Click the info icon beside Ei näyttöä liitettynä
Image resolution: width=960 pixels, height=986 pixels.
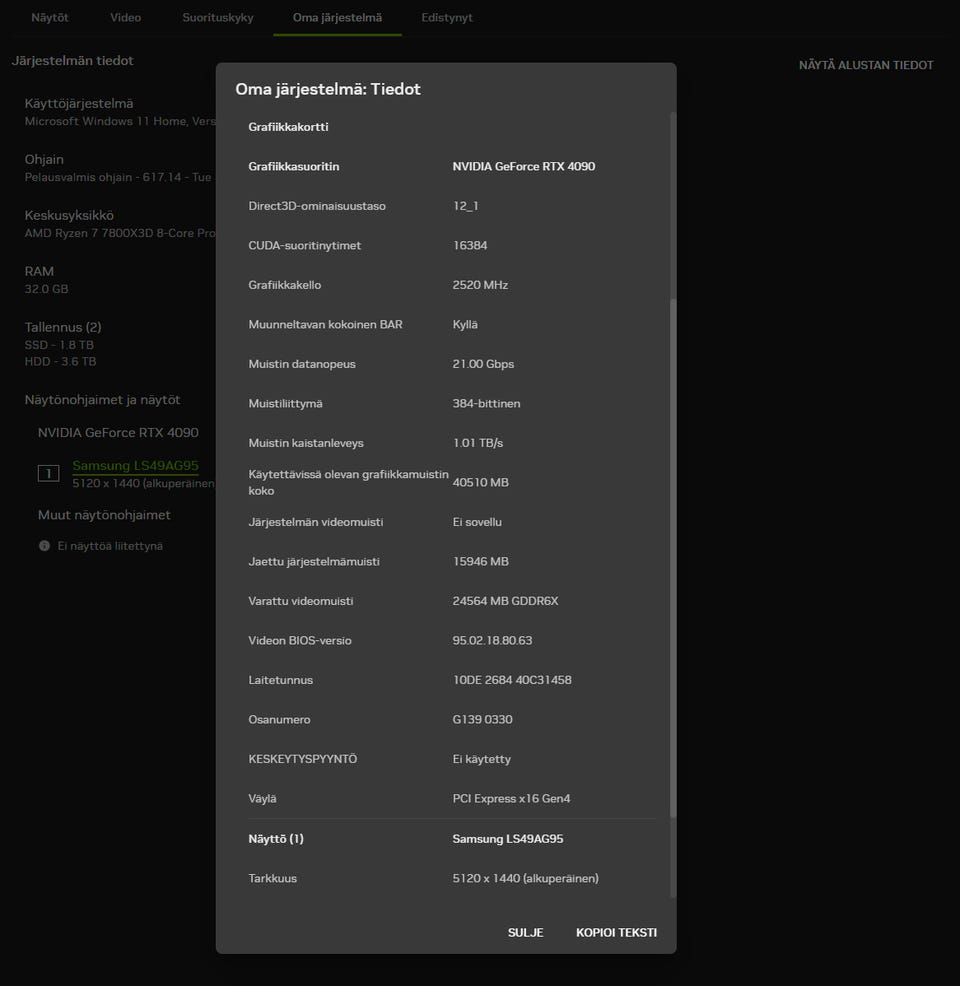point(44,546)
